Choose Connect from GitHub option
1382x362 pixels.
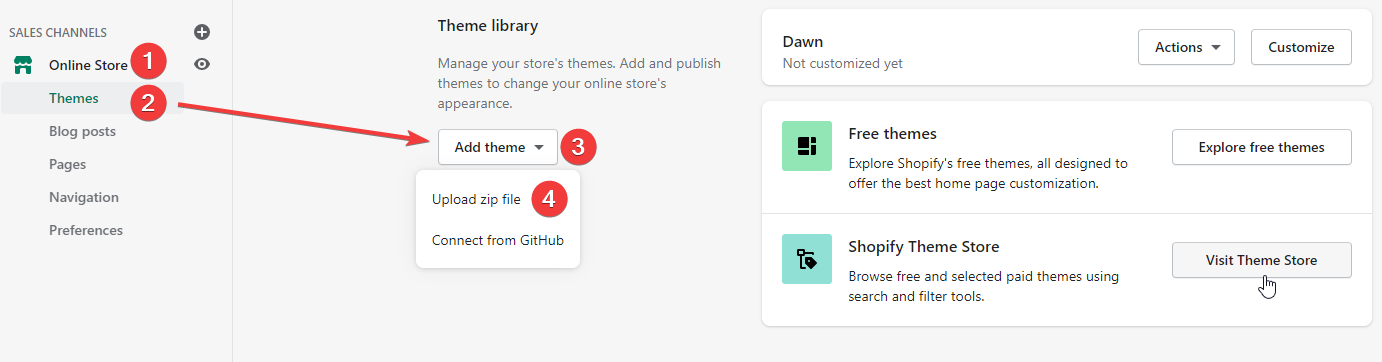point(498,240)
